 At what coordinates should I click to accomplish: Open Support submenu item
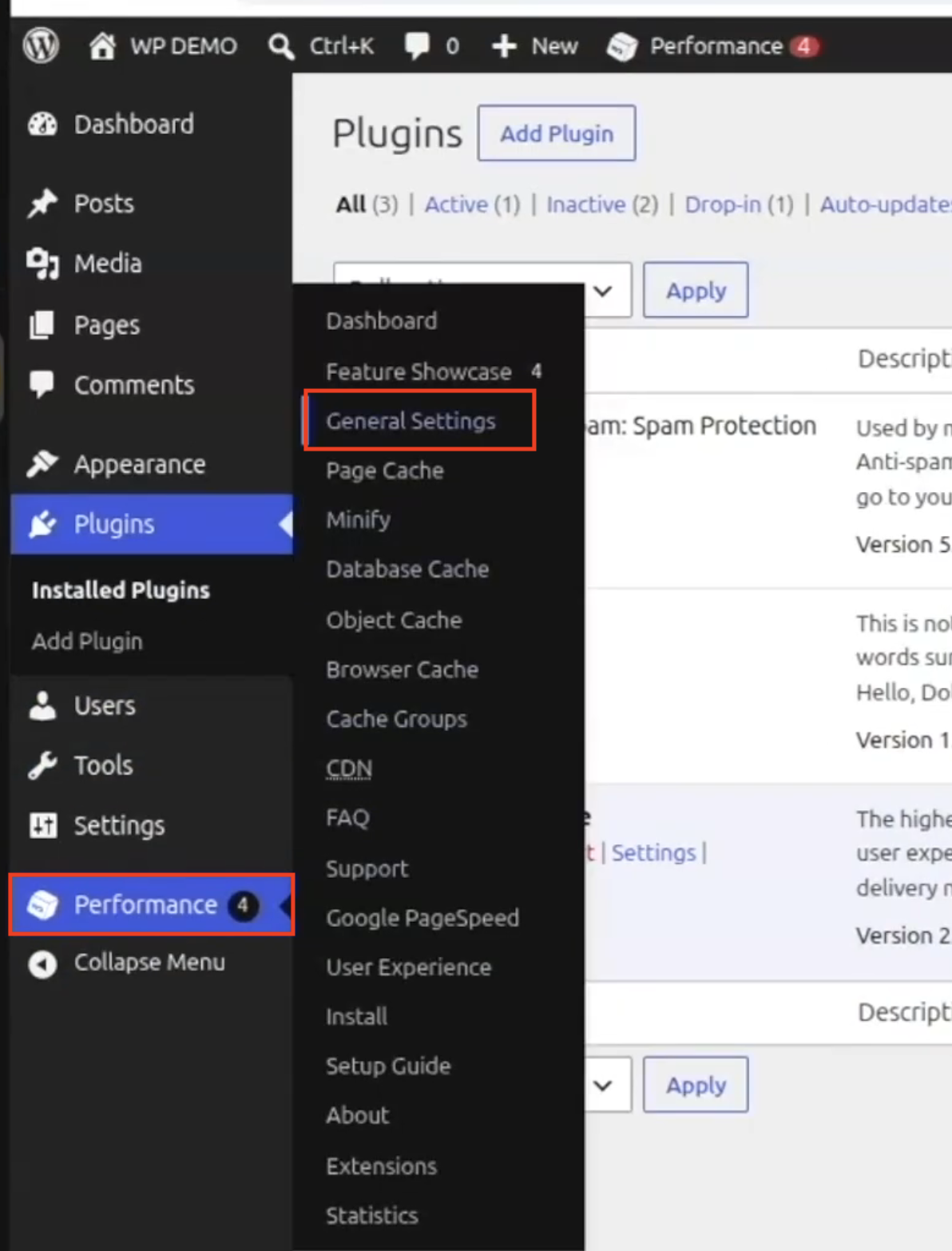(x=367, y=868)
